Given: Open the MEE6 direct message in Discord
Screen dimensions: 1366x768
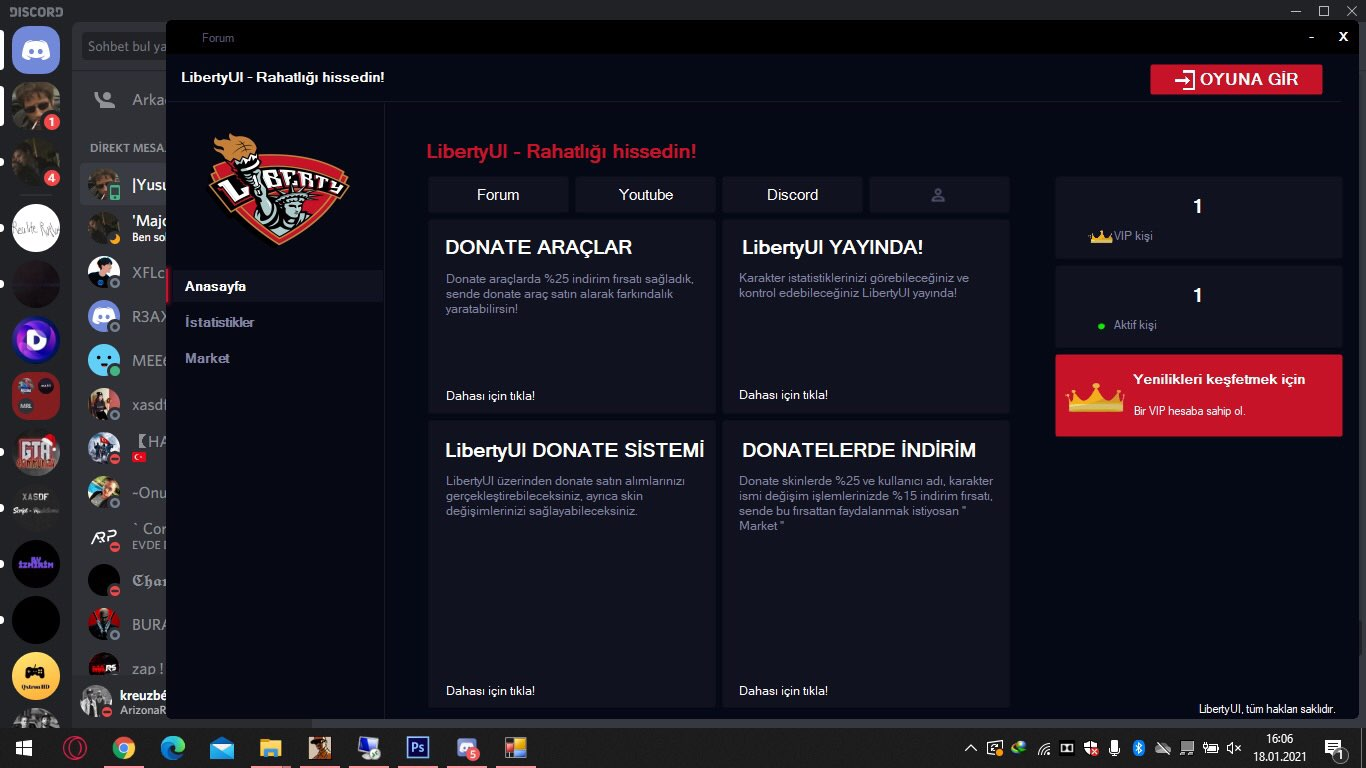Looking at the screenshot, I should point(123,361).
